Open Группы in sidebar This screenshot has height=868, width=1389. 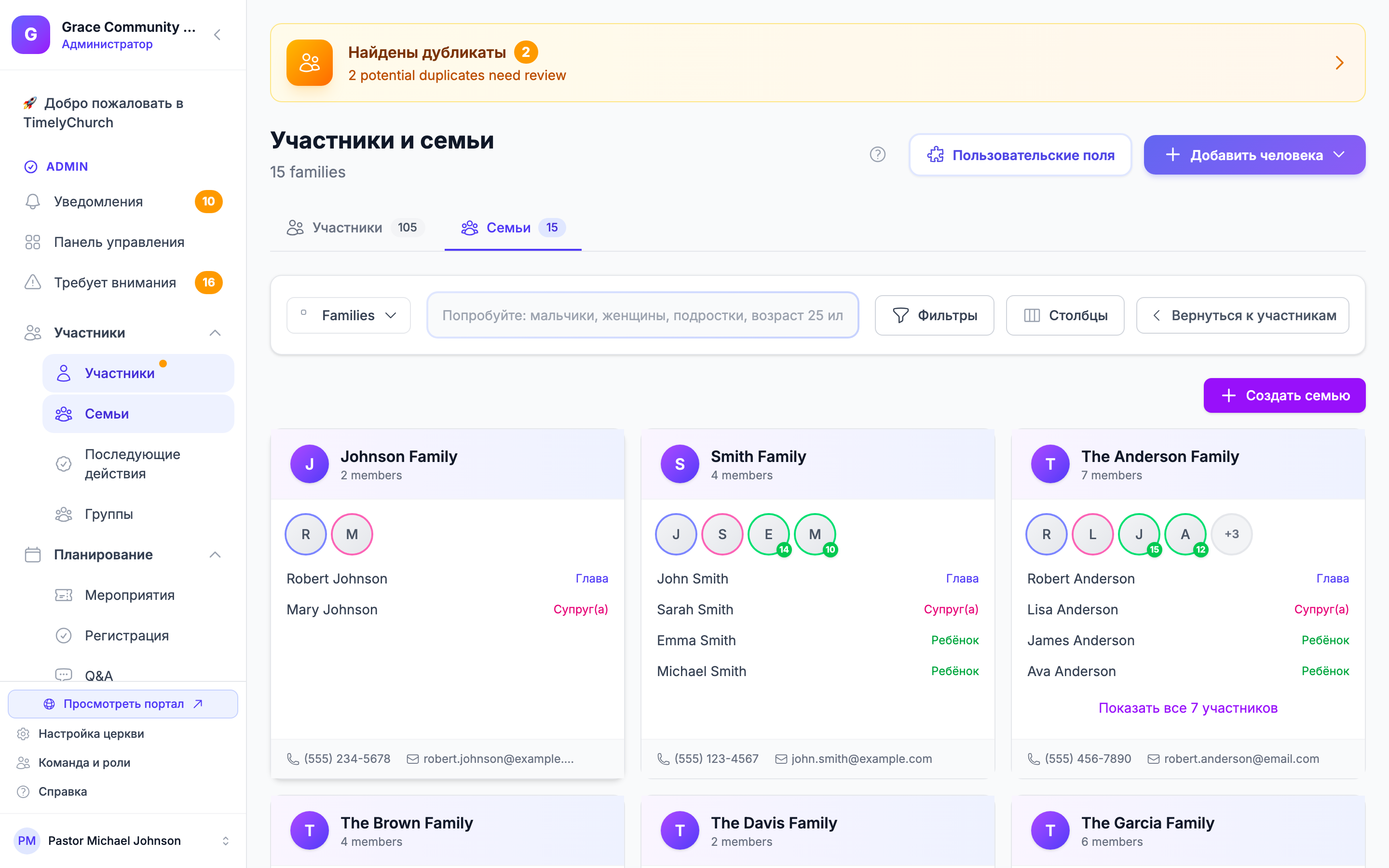click(x=138, y=514)
